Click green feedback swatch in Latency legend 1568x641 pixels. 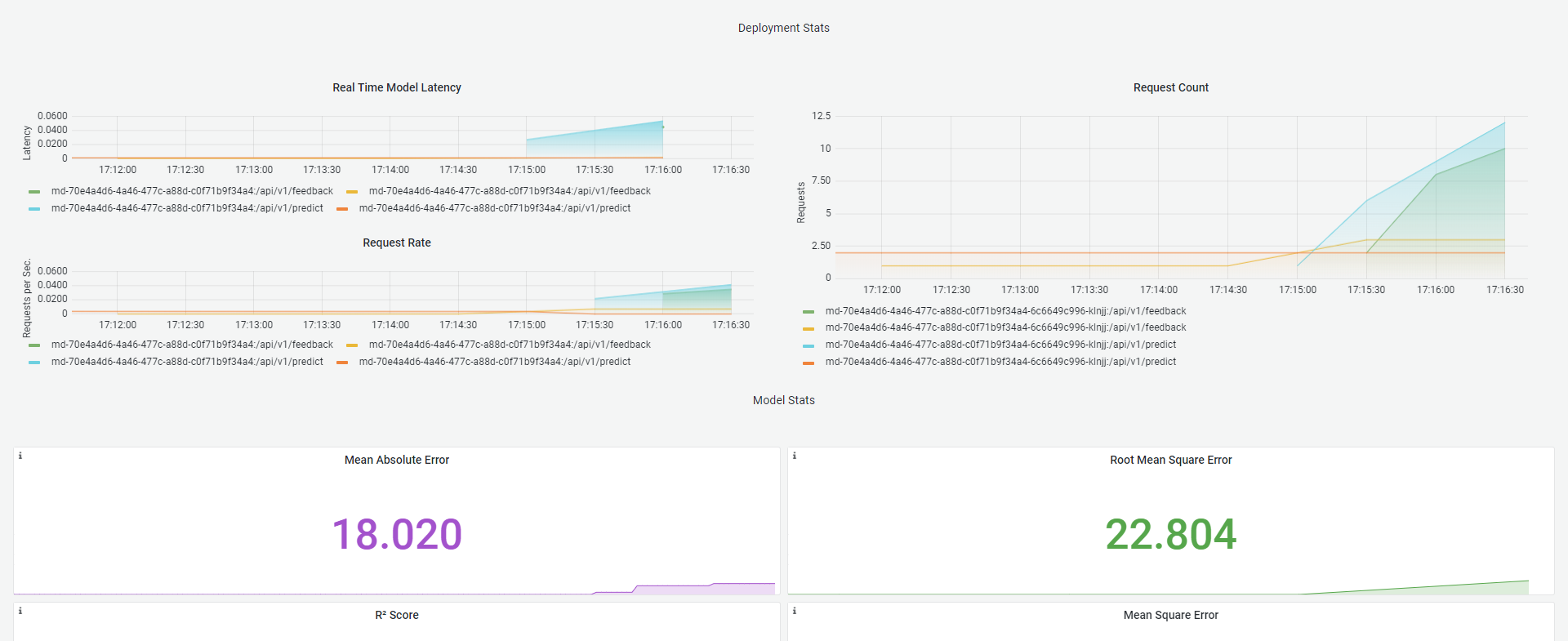34,192
